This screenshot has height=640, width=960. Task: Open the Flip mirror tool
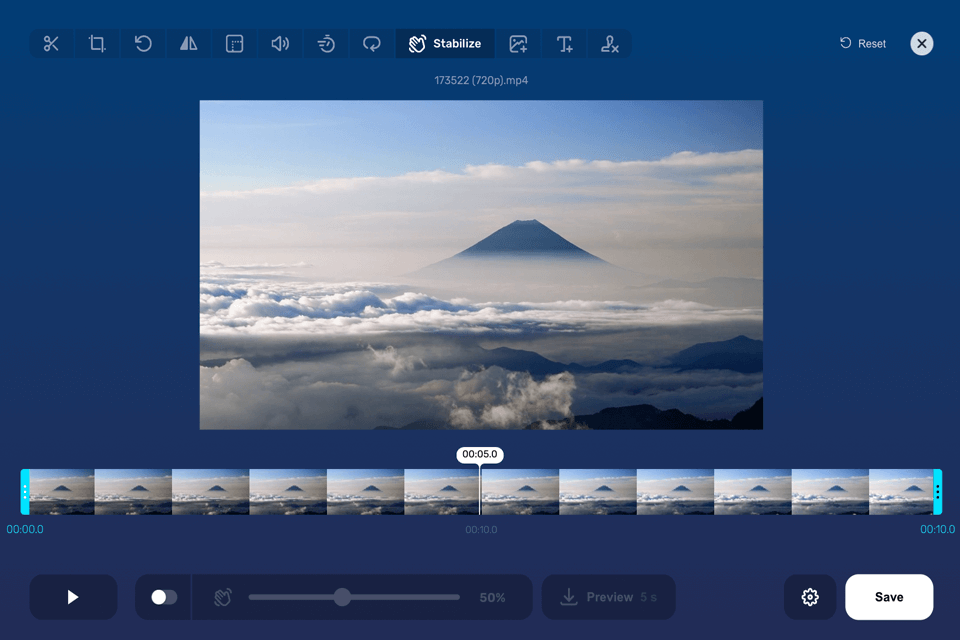click(x=189, y=43)
